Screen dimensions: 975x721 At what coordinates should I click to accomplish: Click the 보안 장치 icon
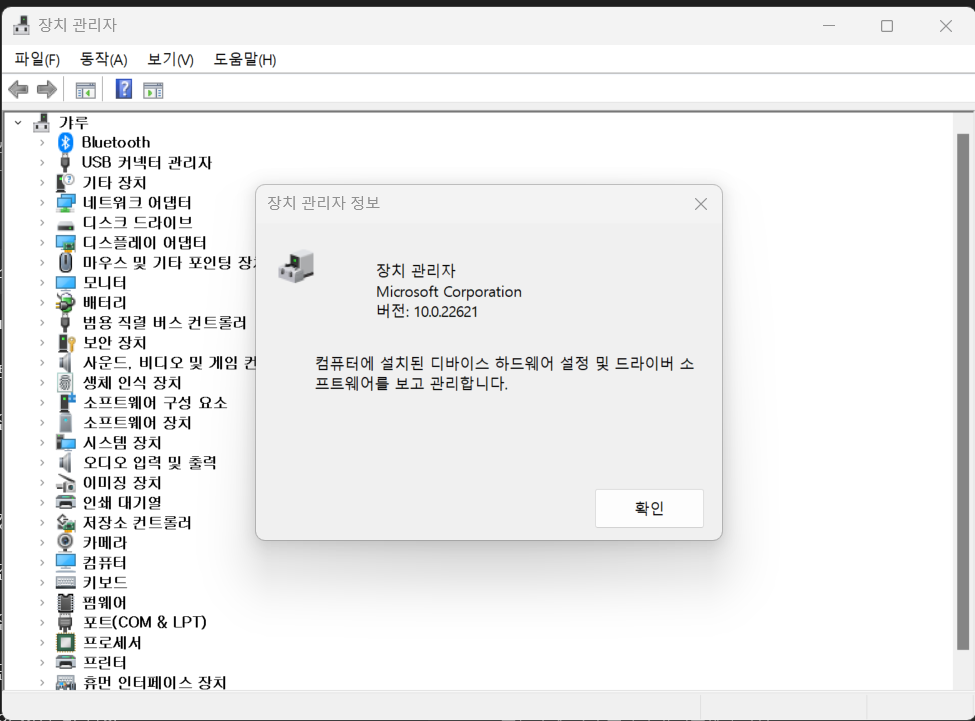coord(66,342)
